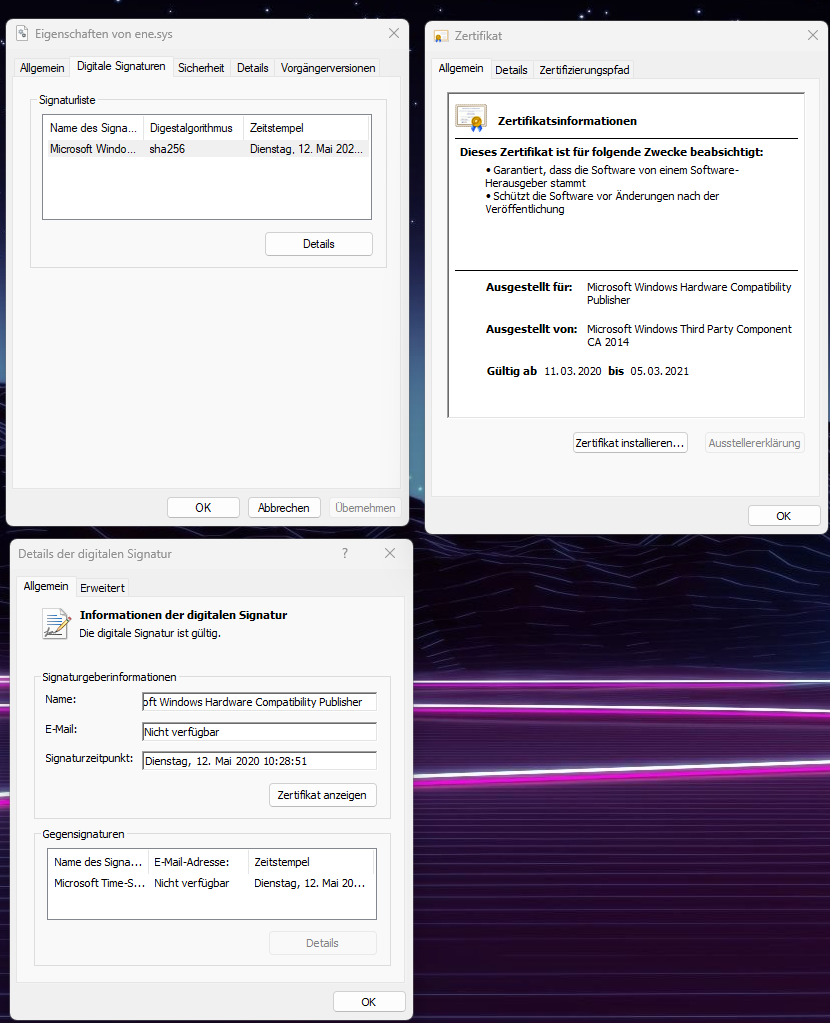Screen dimensions: 830x1023
Task: Click the Zertifikat anzeigen button
Action: pos(322,795)
